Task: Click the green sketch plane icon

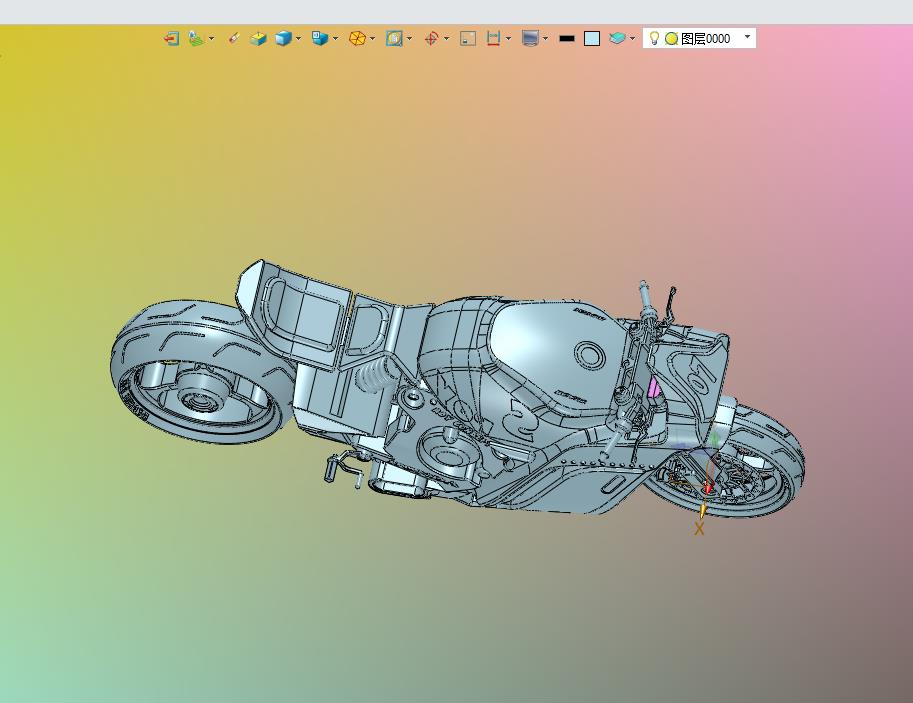Action: tap(196, 38)
